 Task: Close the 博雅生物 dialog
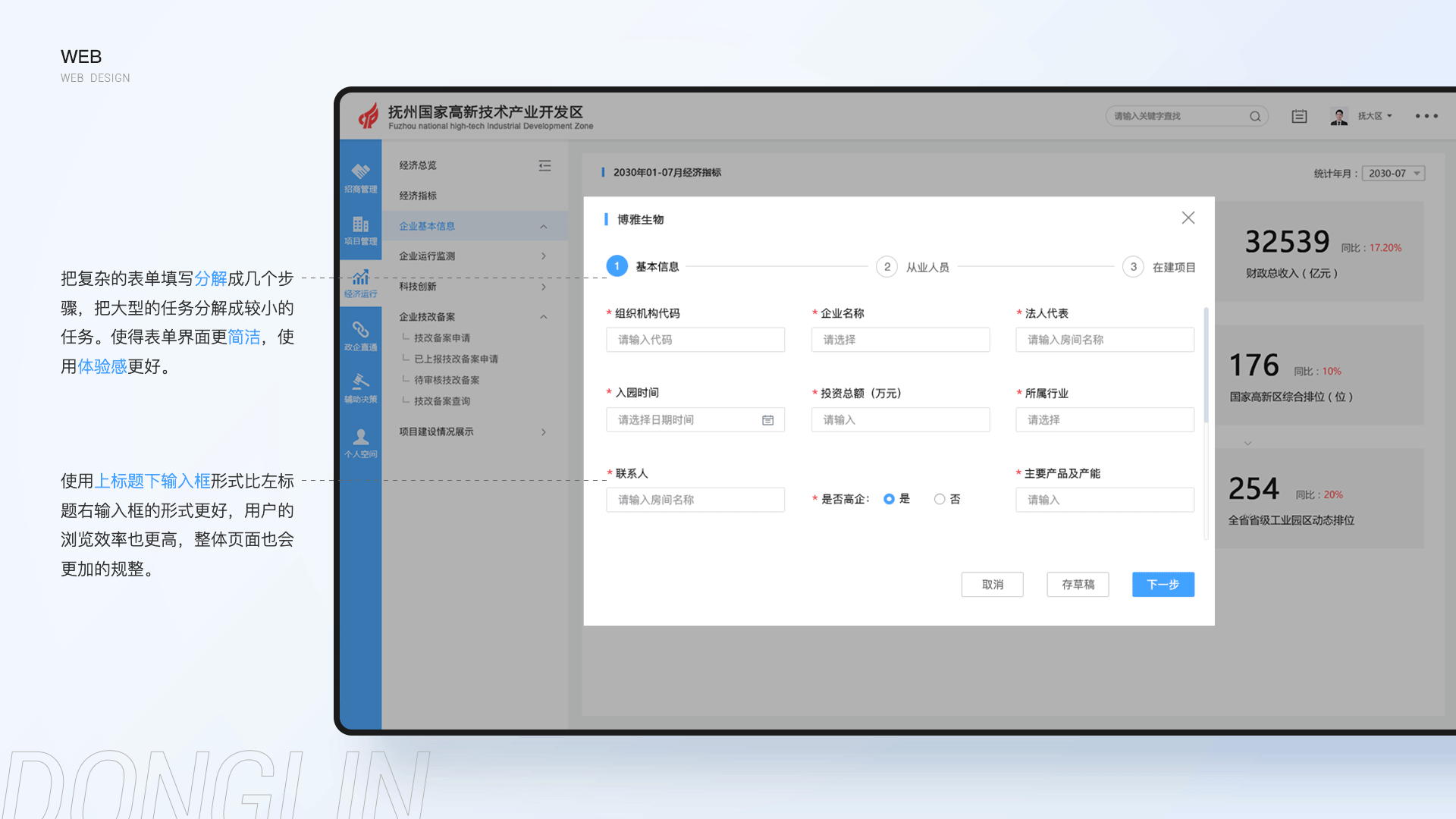click(x=1188, y=218)
